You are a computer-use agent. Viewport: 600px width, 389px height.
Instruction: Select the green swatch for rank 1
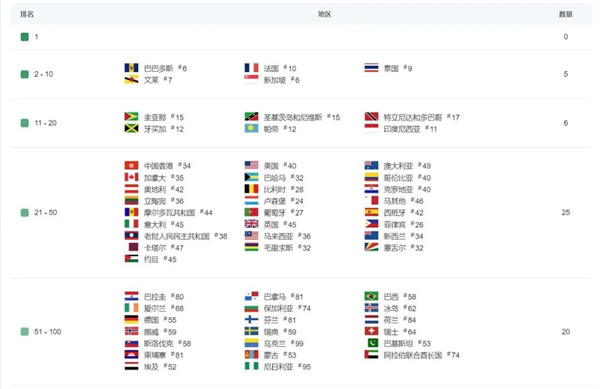tap(24, 37)
